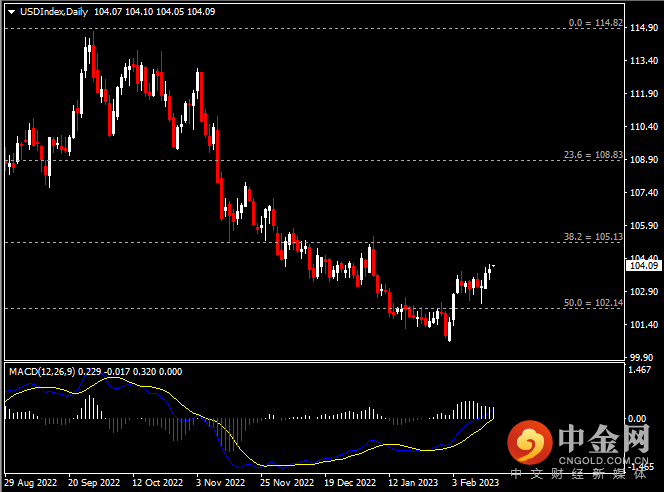The image size is (664, 492).
Task: Click the 3 Feb 2023 date marker
Action: (x=476, y=482)
